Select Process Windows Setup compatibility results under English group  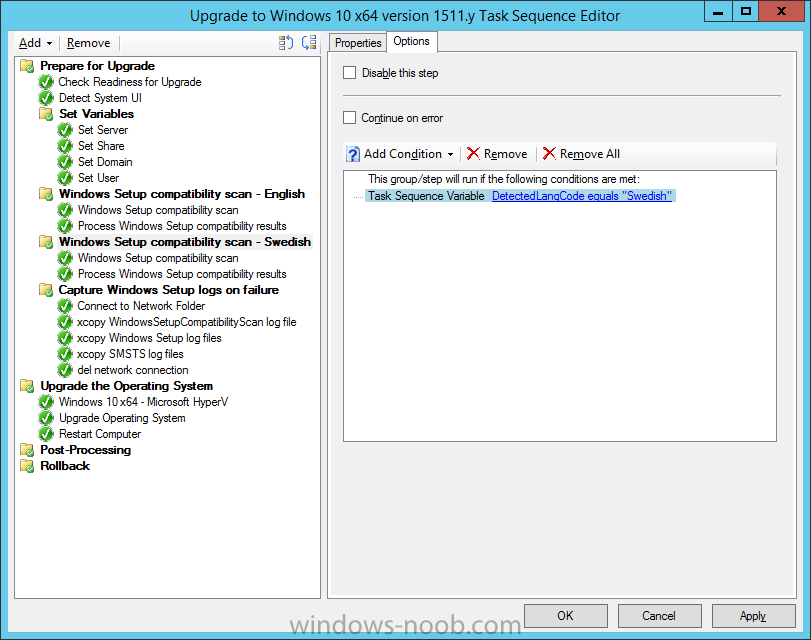(x=182, y=226)
